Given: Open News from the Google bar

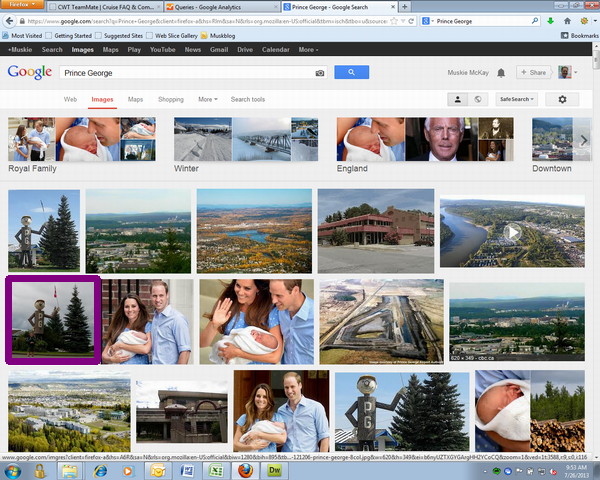Looking at the screenshot, I should point(192,49).
